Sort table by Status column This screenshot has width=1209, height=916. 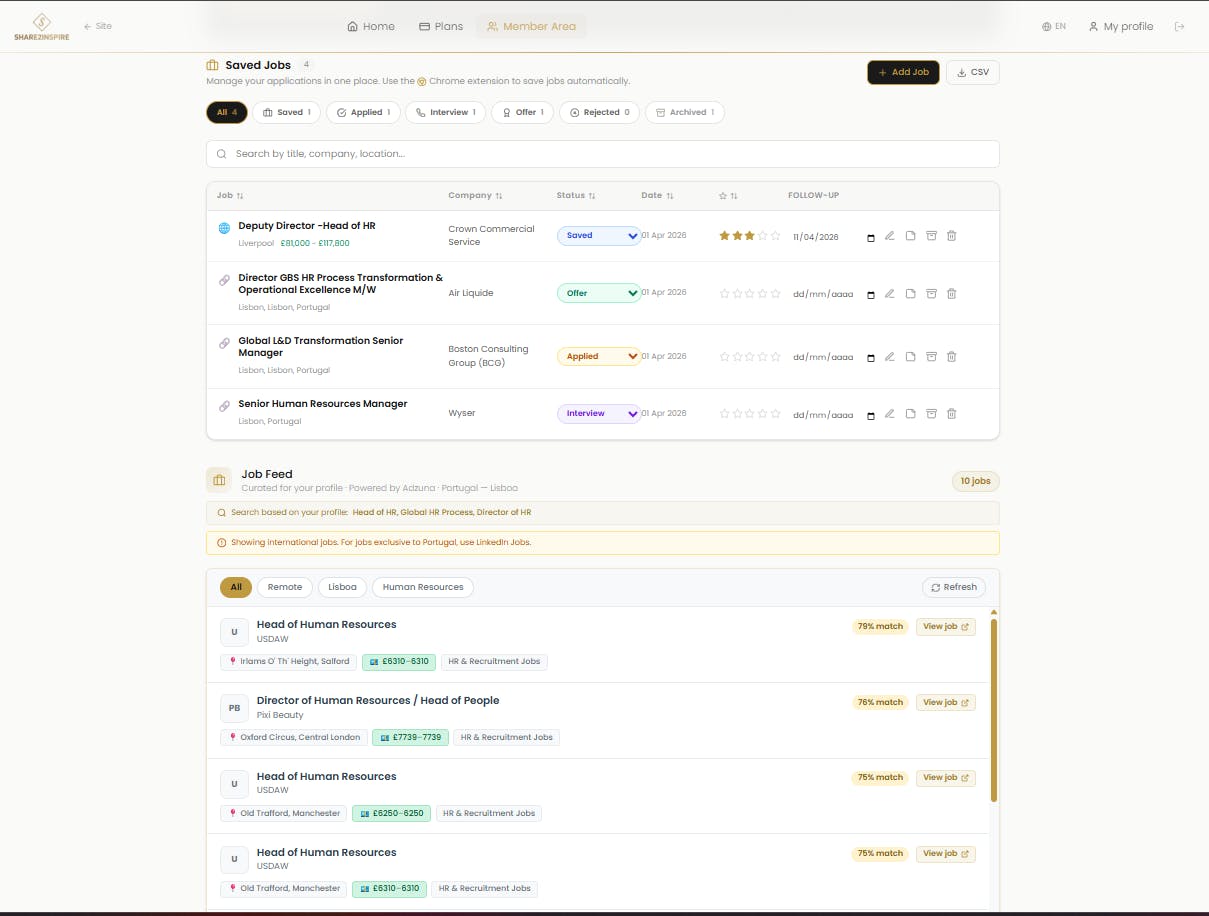[576, 195]
